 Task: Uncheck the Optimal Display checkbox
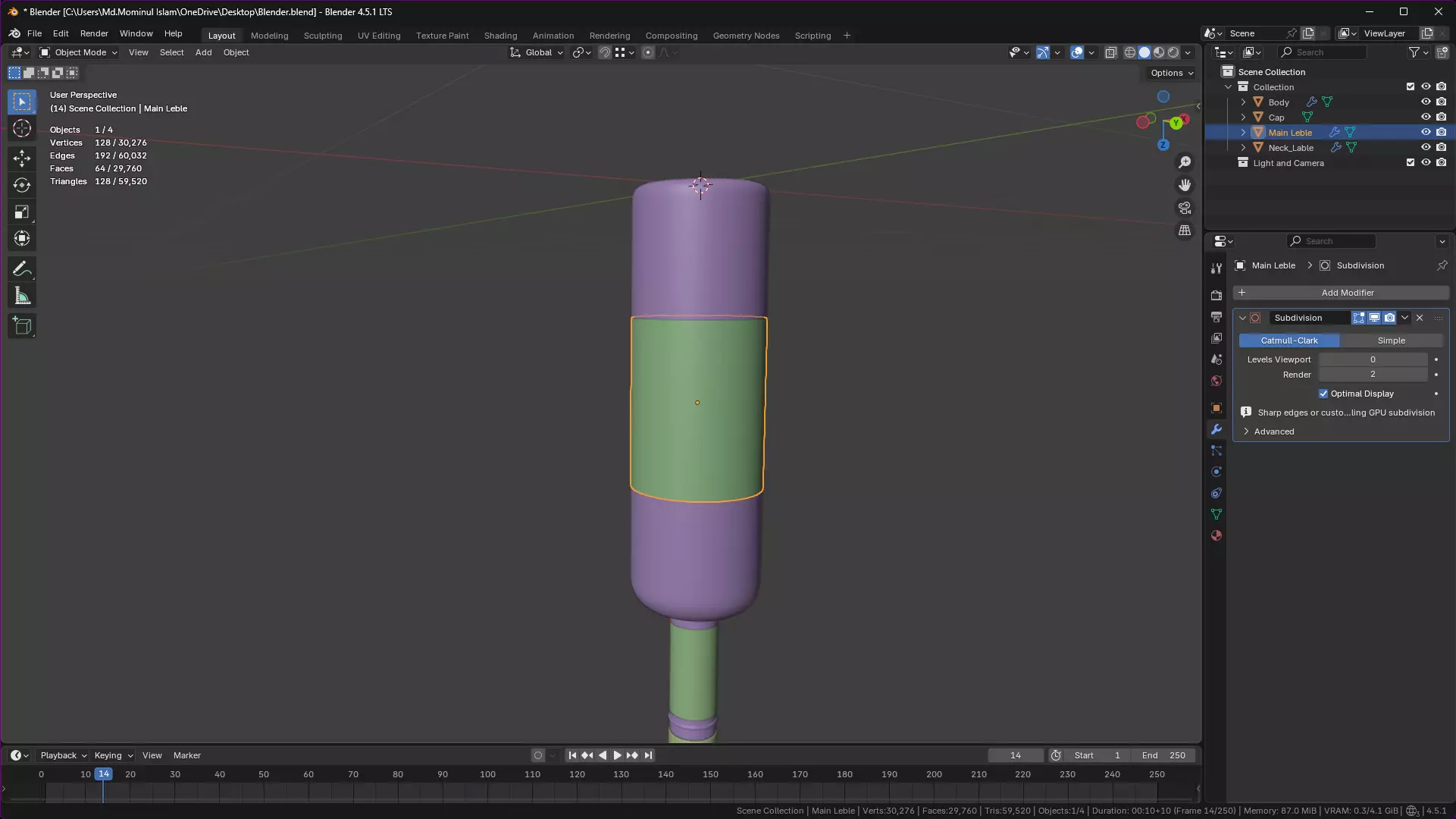(1323, 394)
